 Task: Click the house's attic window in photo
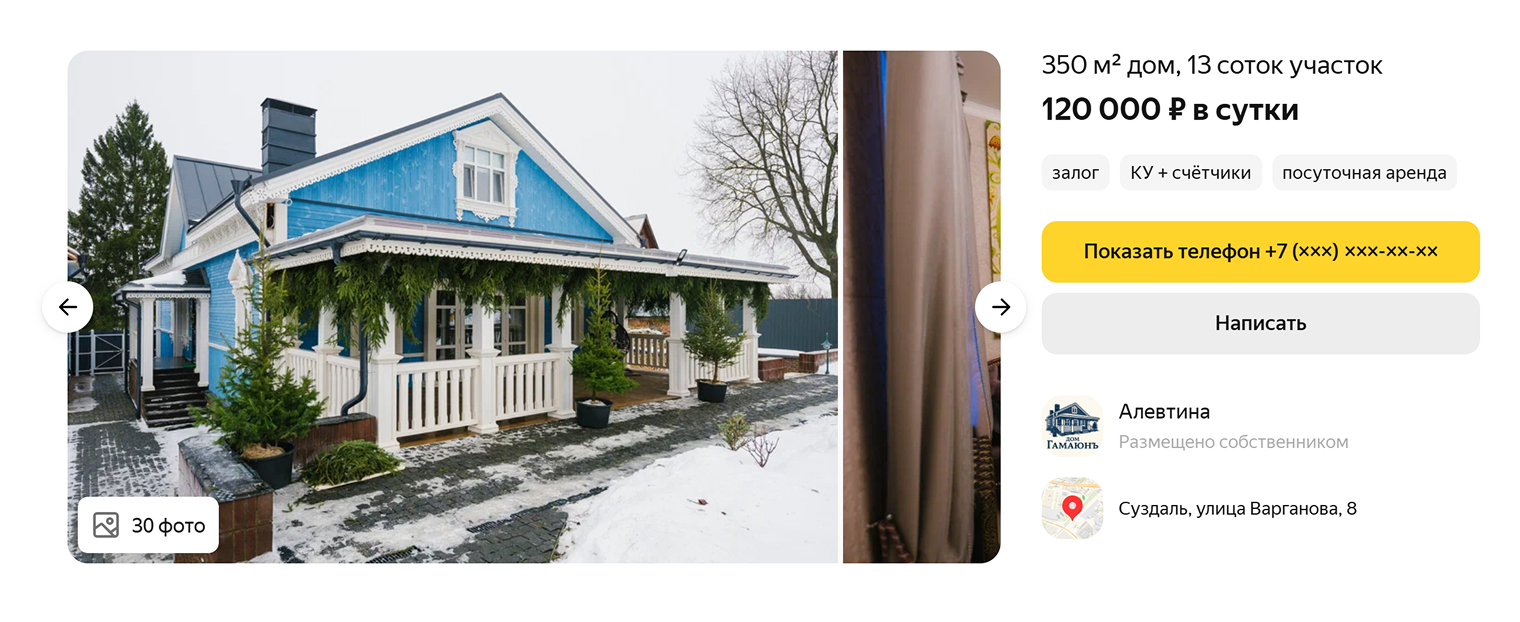(484, 172)
